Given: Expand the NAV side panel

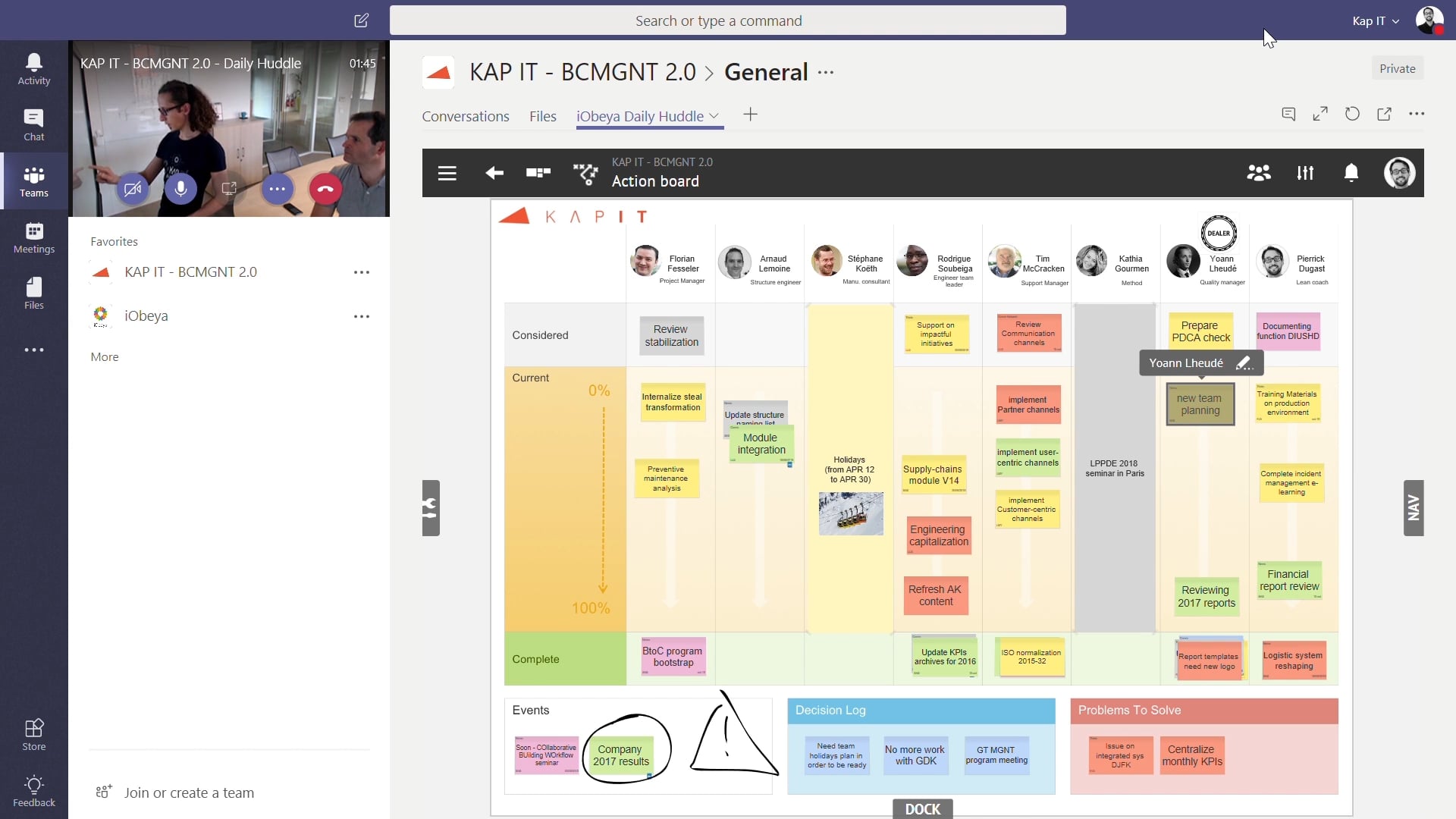Looking at the screenshot, I should click(x=1414, y=508).
